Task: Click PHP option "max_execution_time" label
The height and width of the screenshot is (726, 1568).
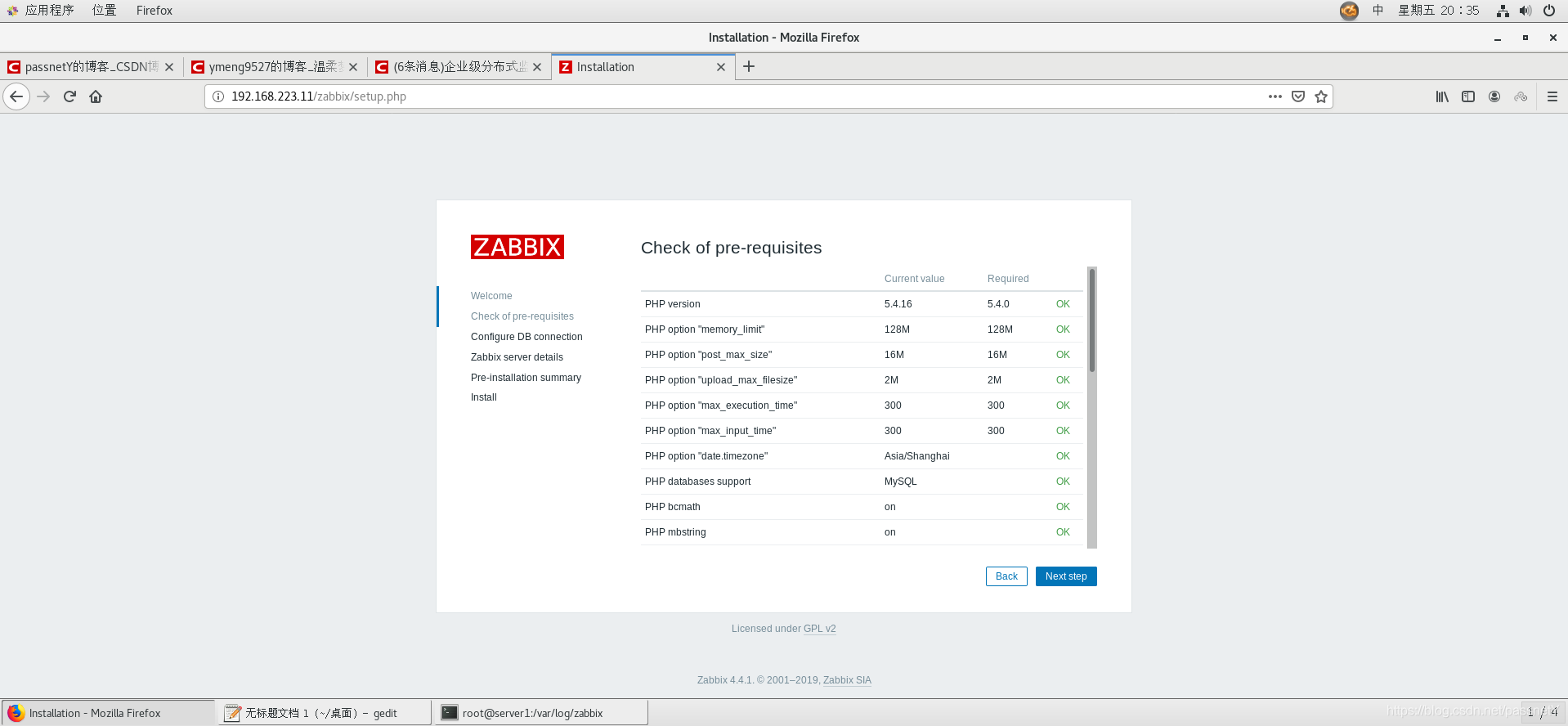Action: pos(721,406)
